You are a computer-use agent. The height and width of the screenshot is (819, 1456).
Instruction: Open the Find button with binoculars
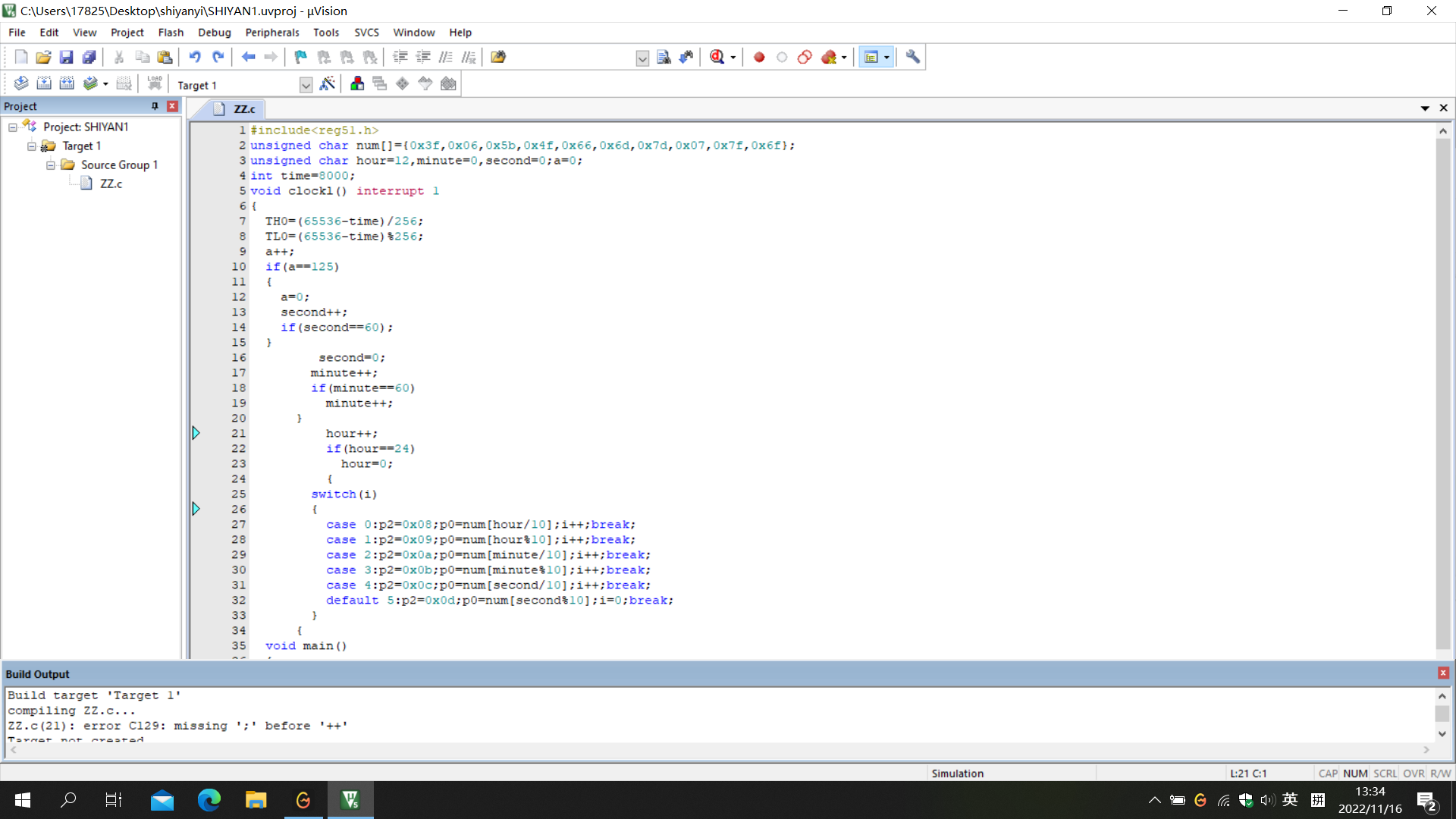[x=664, y=57]
